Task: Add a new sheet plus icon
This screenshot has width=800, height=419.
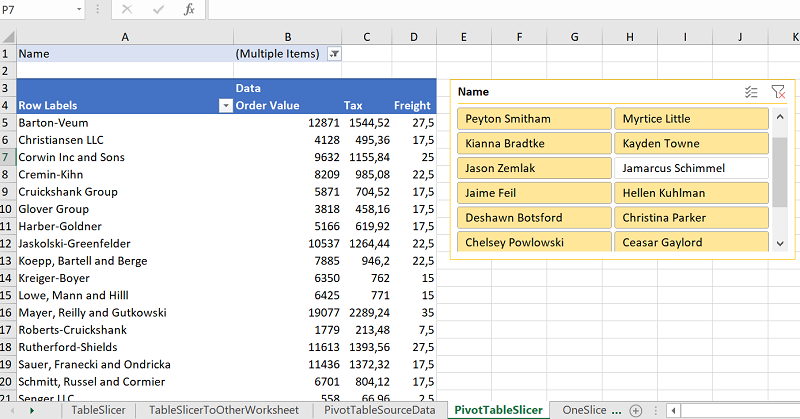Action: pyautogui.click(x=636, y=410)
